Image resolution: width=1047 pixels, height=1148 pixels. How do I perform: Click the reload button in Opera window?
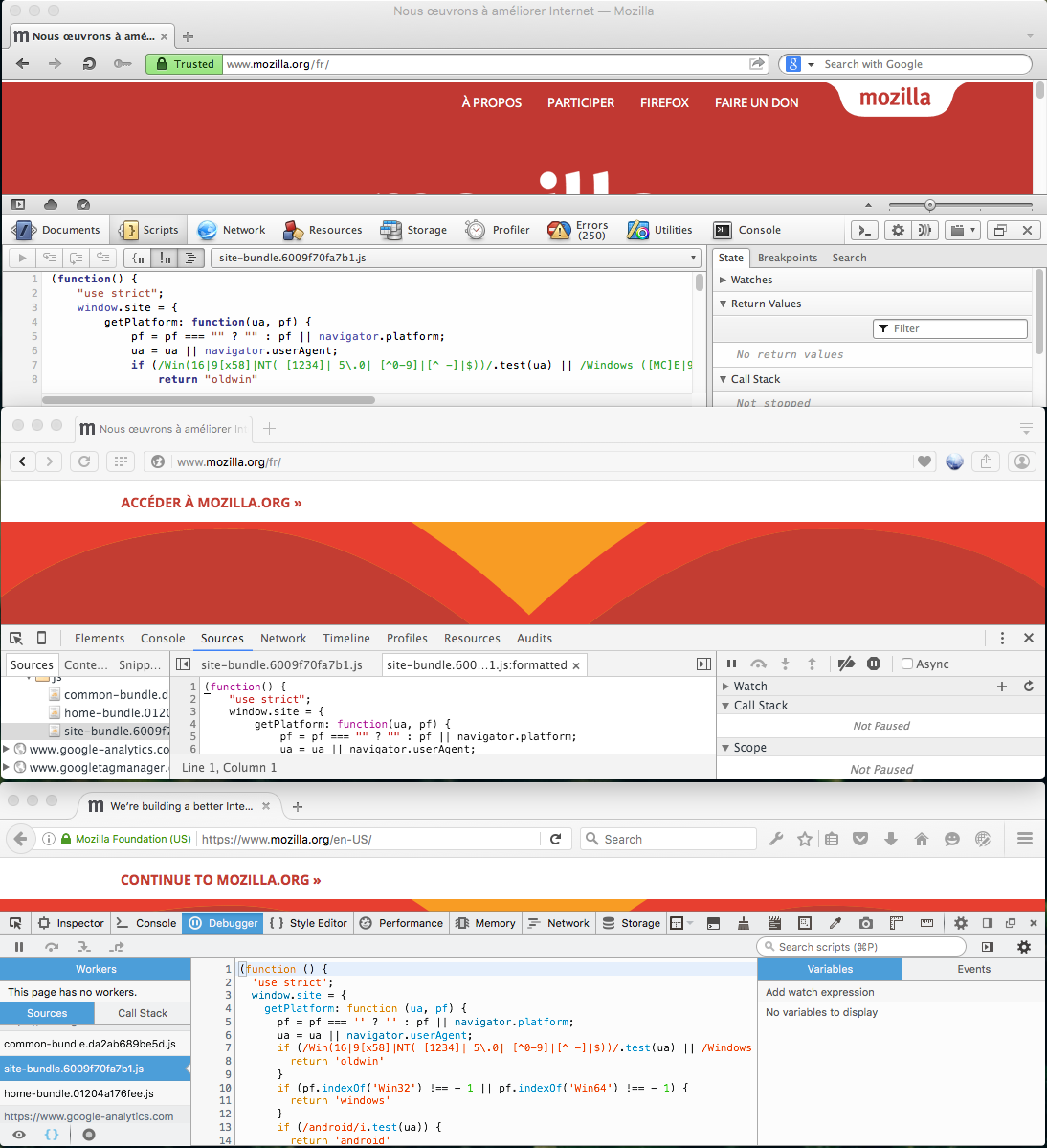pyautogui.click(x=89, y=64)
